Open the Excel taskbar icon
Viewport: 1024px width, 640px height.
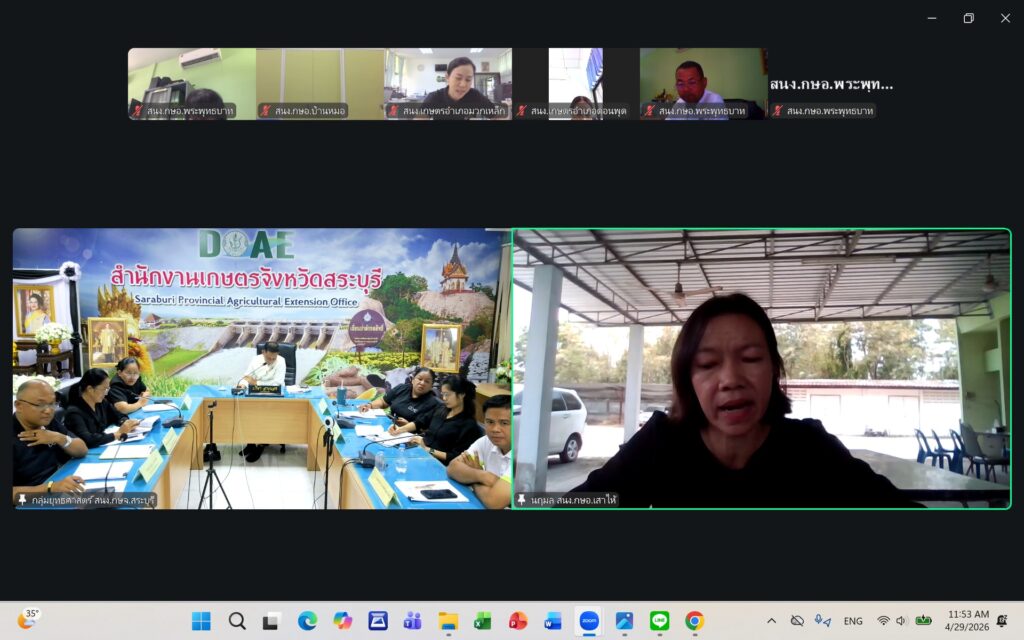pyautogui.click(x=483, y=621)
